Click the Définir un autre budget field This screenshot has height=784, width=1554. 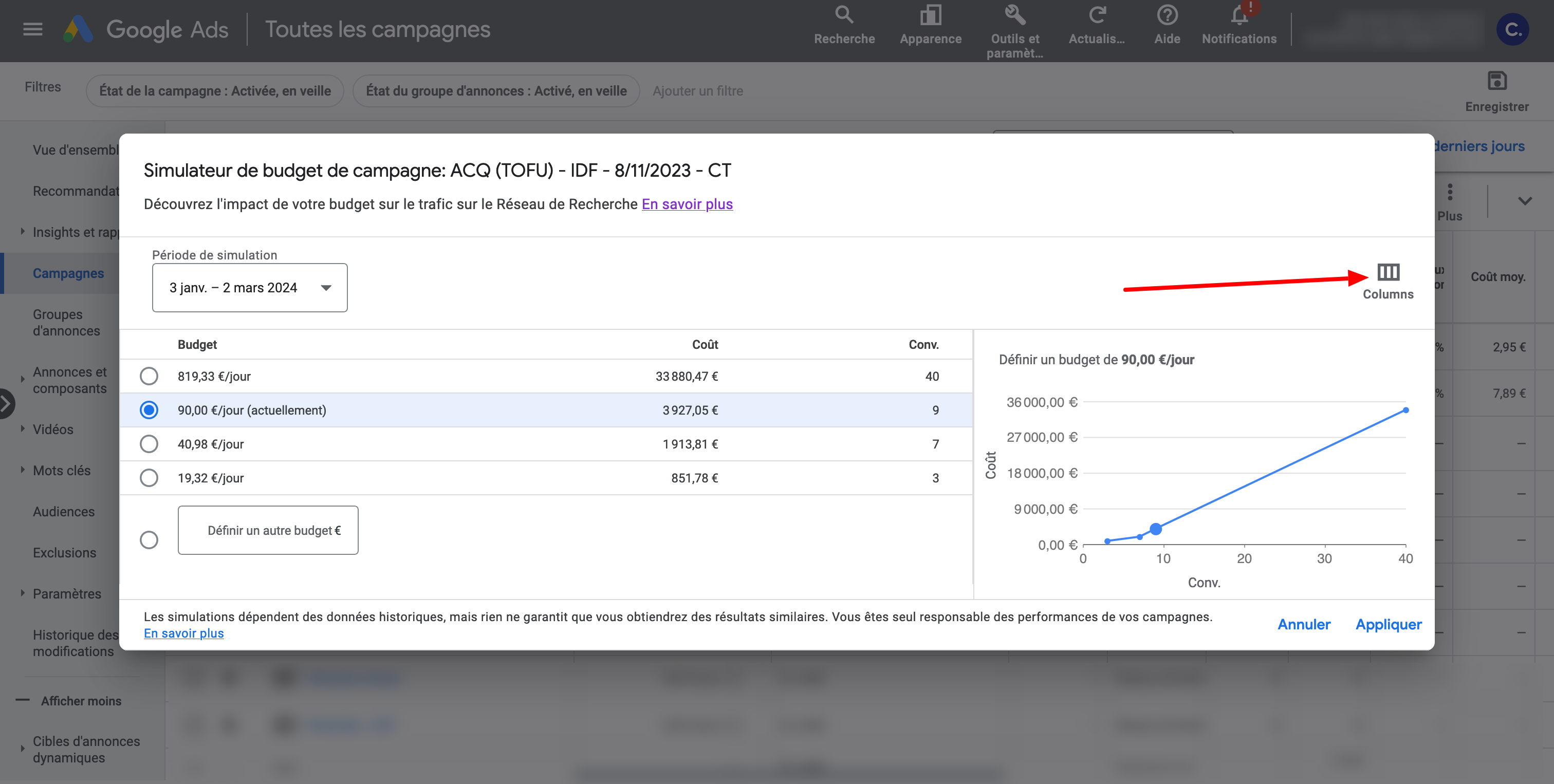click(x=268, y=530)
